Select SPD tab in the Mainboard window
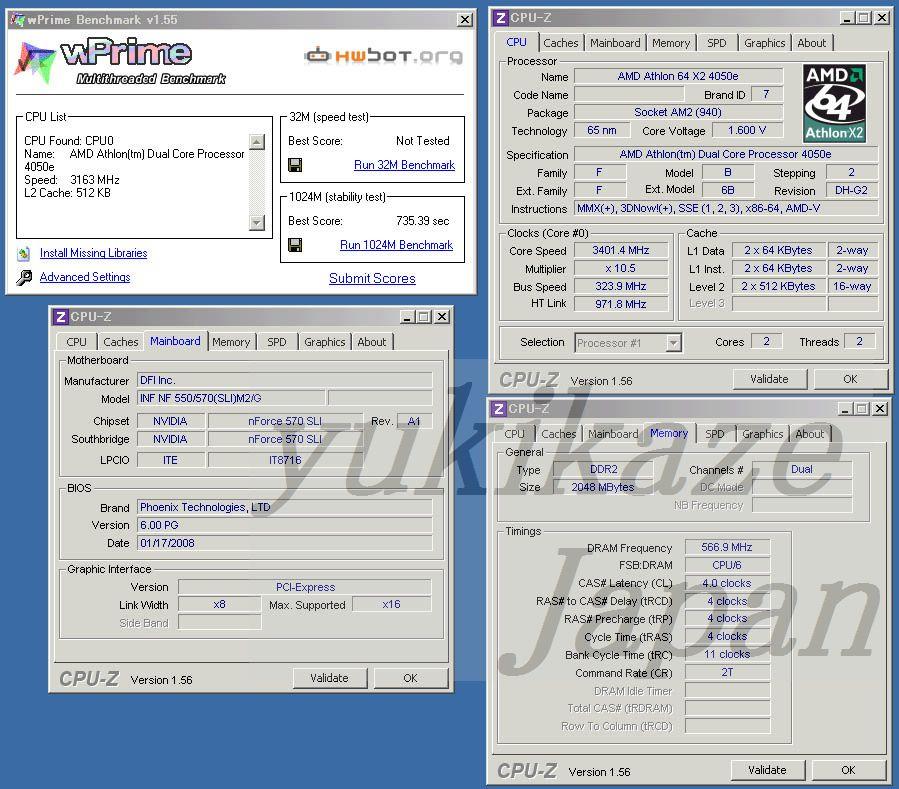Screen dimensions: 899x789 276,342
